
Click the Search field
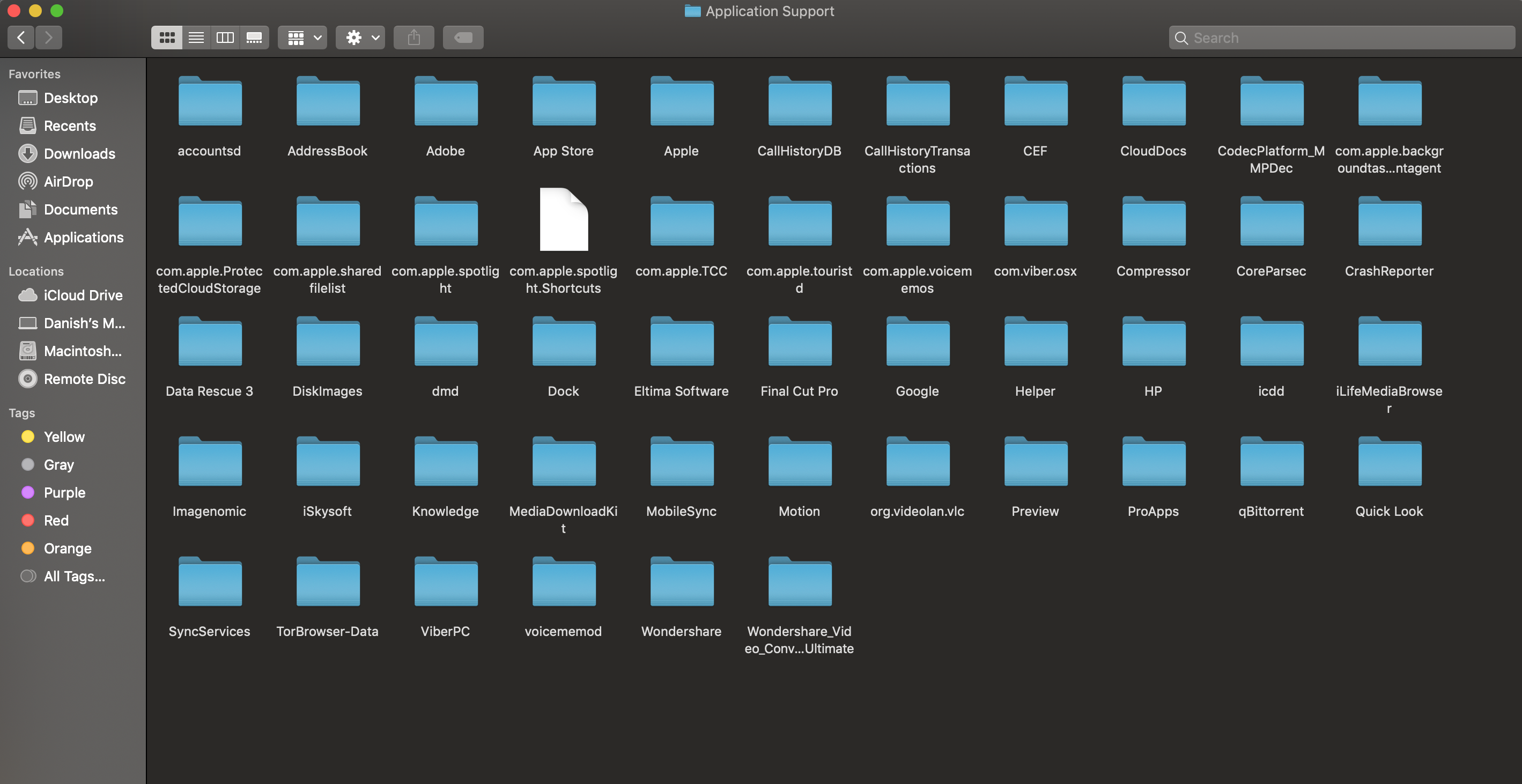[x=1341, y=38]
